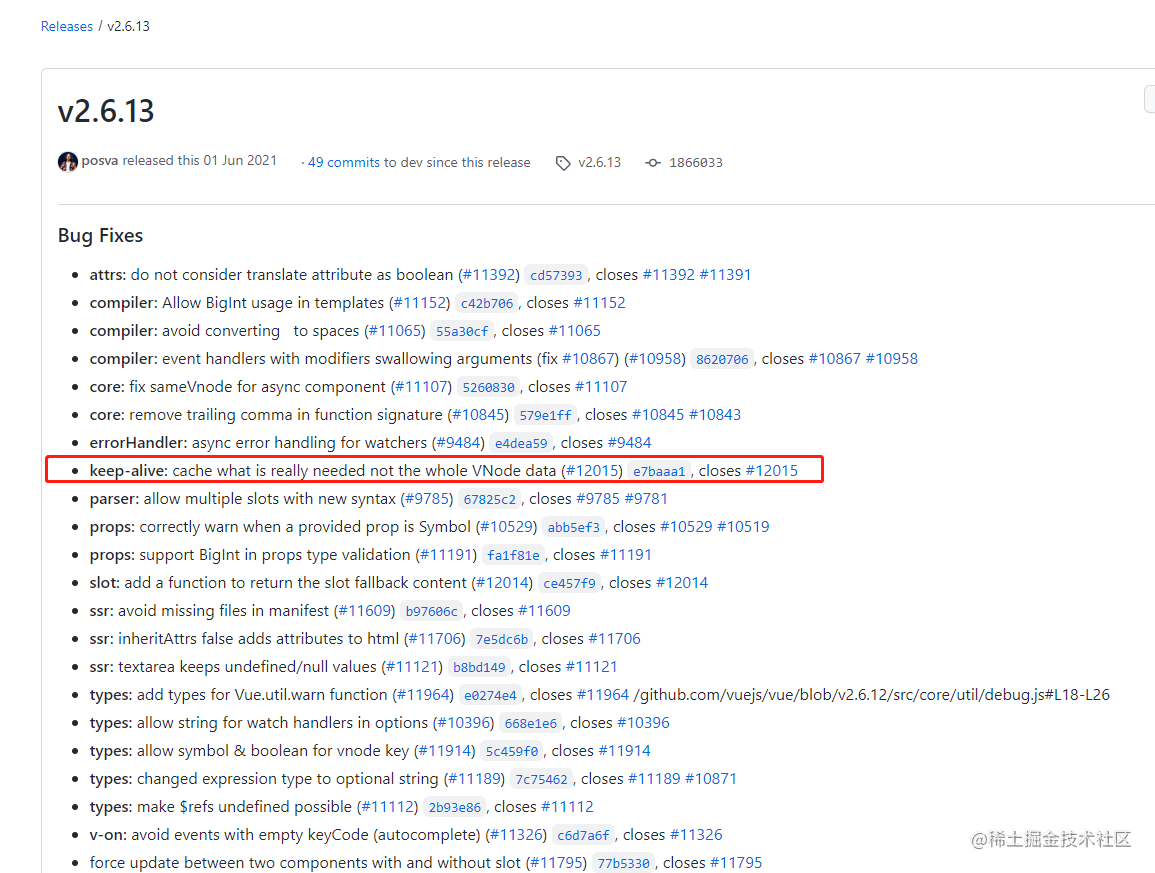Open commit hash e4dea59
This screenshot has height=873, width=1155.
pyautogui.click(x=521, y=443)
